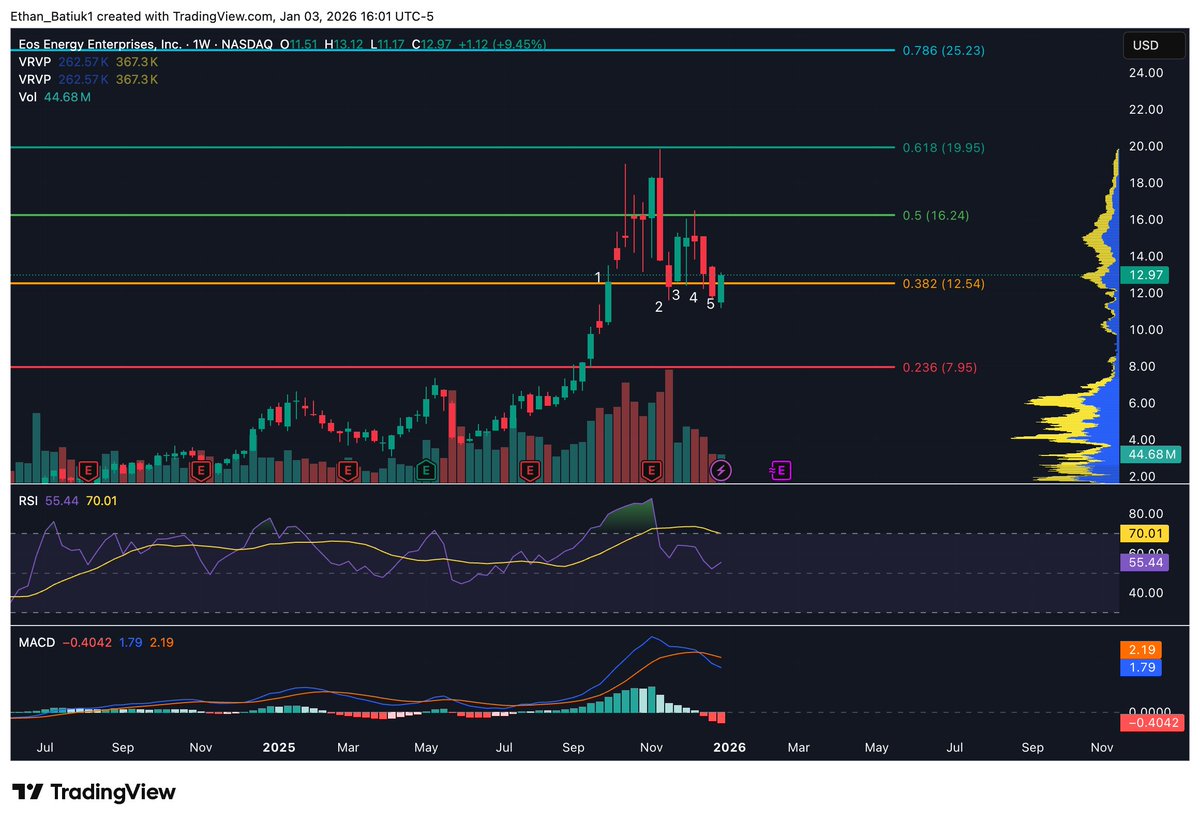Click the 24.00 price axis label

(1147, 73)
